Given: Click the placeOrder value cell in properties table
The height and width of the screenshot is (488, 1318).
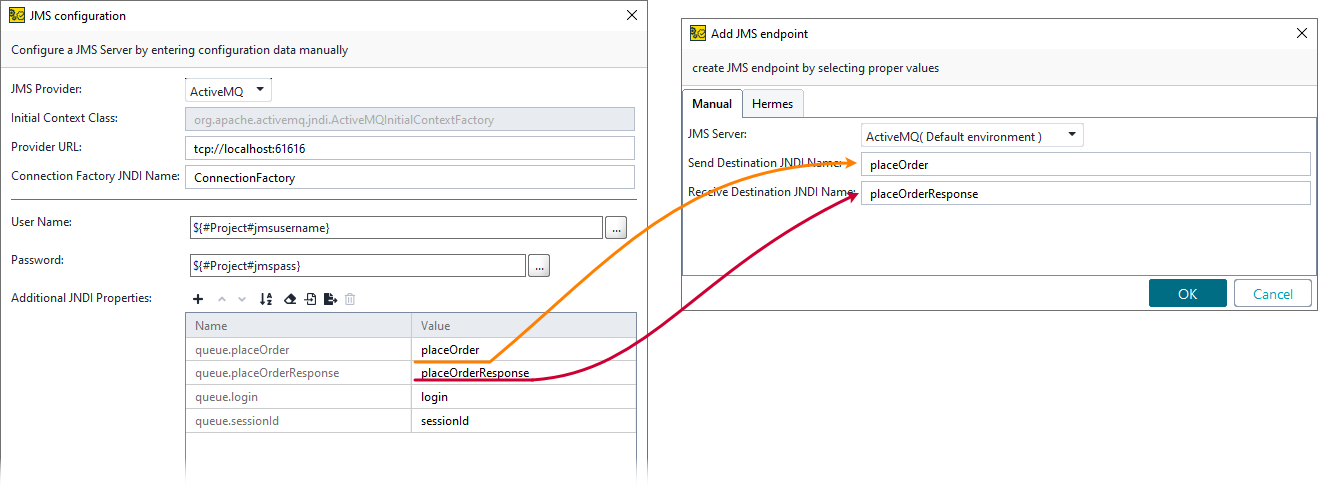Looking at the screenshot, I should click(x=523, y=349).
